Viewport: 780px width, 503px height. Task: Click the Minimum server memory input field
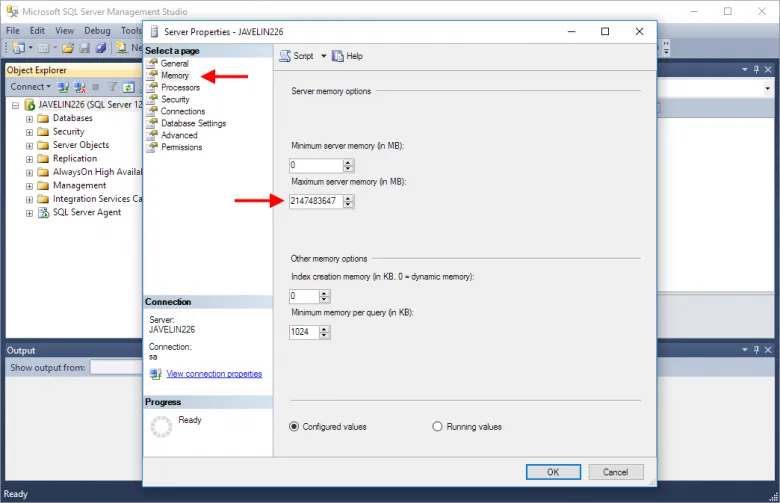(316, 165)
